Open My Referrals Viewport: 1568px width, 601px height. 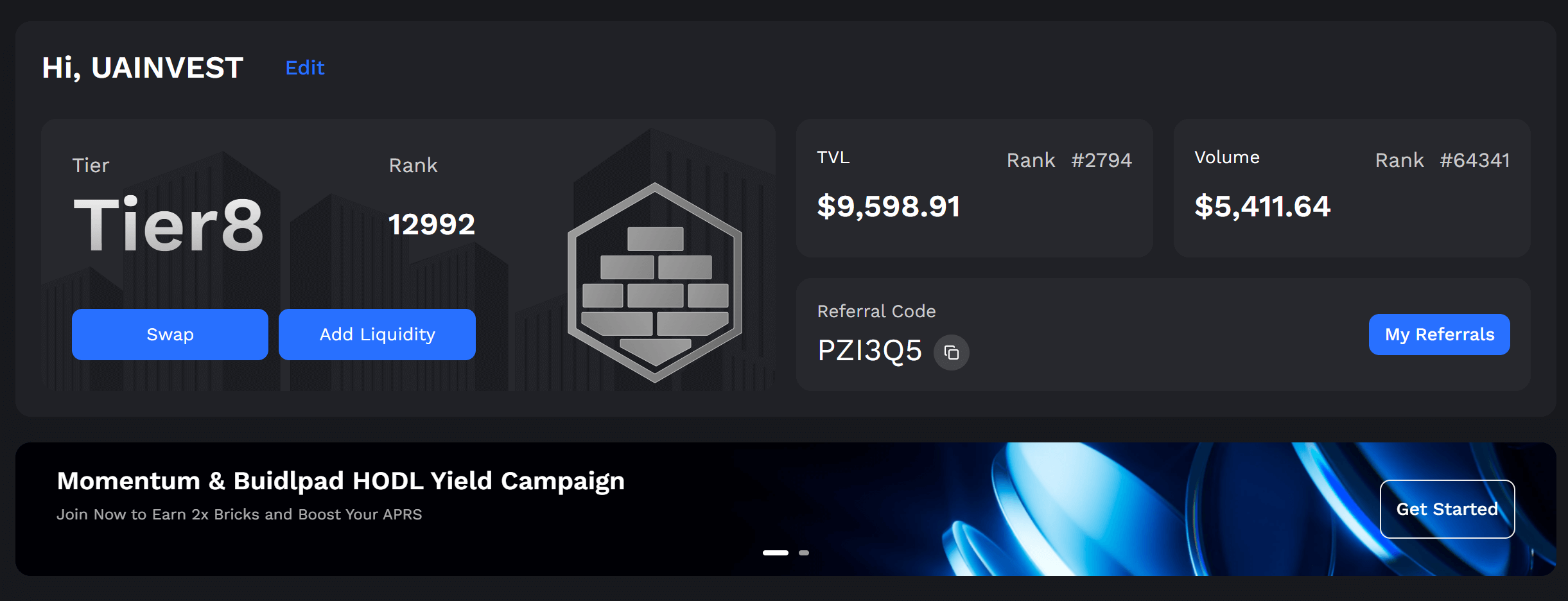(1439, 335)
